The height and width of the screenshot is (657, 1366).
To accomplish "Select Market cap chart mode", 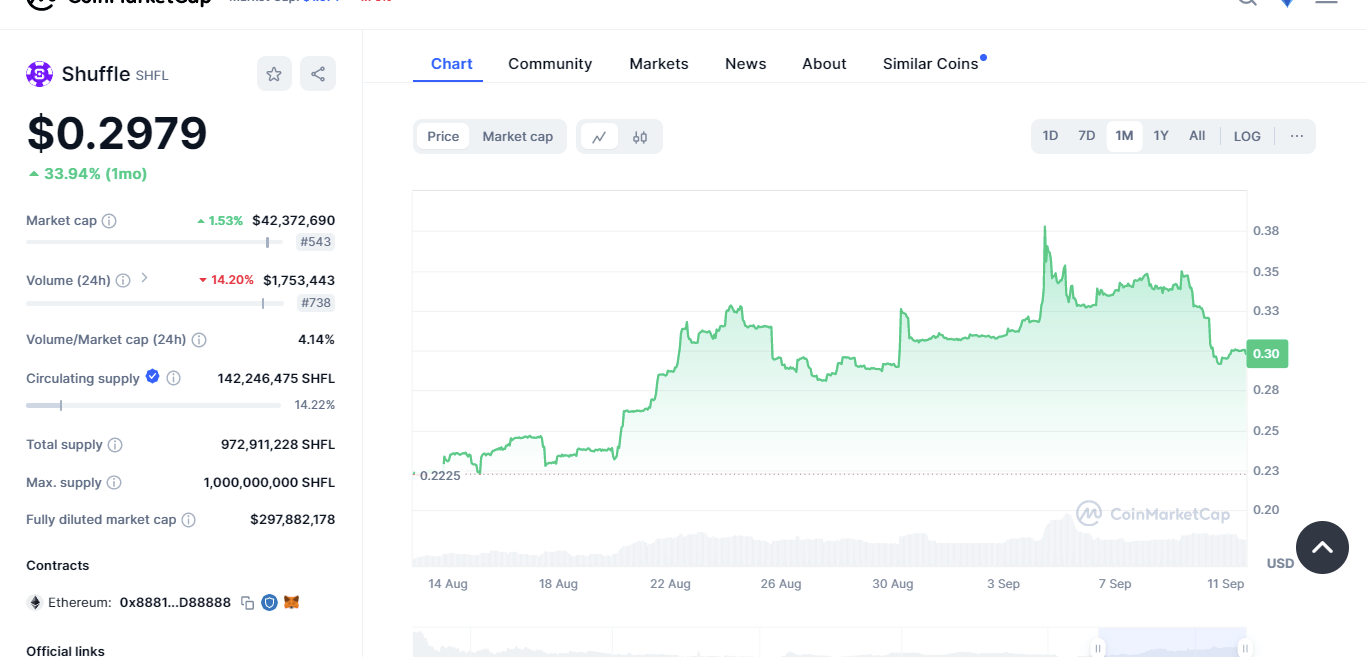I will [x=518, y=137].
